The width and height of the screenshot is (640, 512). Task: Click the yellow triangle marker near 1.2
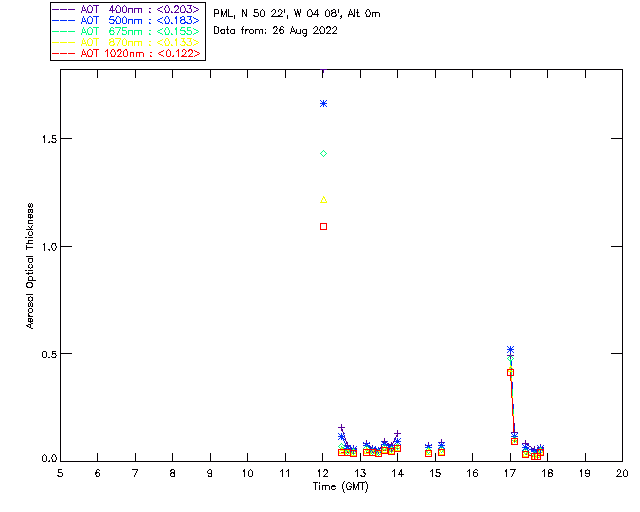[x=323, y=200]
